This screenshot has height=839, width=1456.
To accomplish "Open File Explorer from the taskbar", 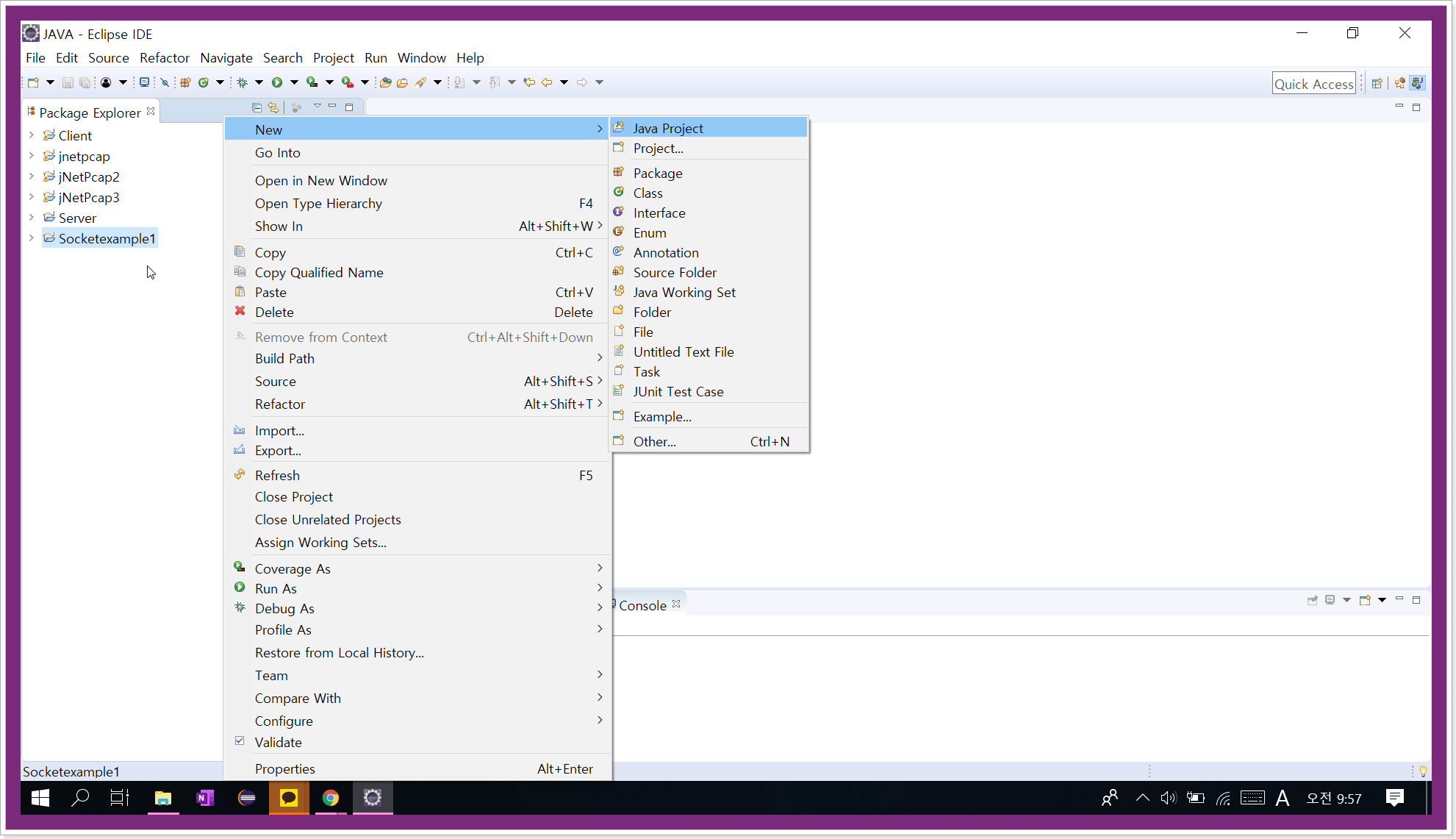I will (163, 798).
